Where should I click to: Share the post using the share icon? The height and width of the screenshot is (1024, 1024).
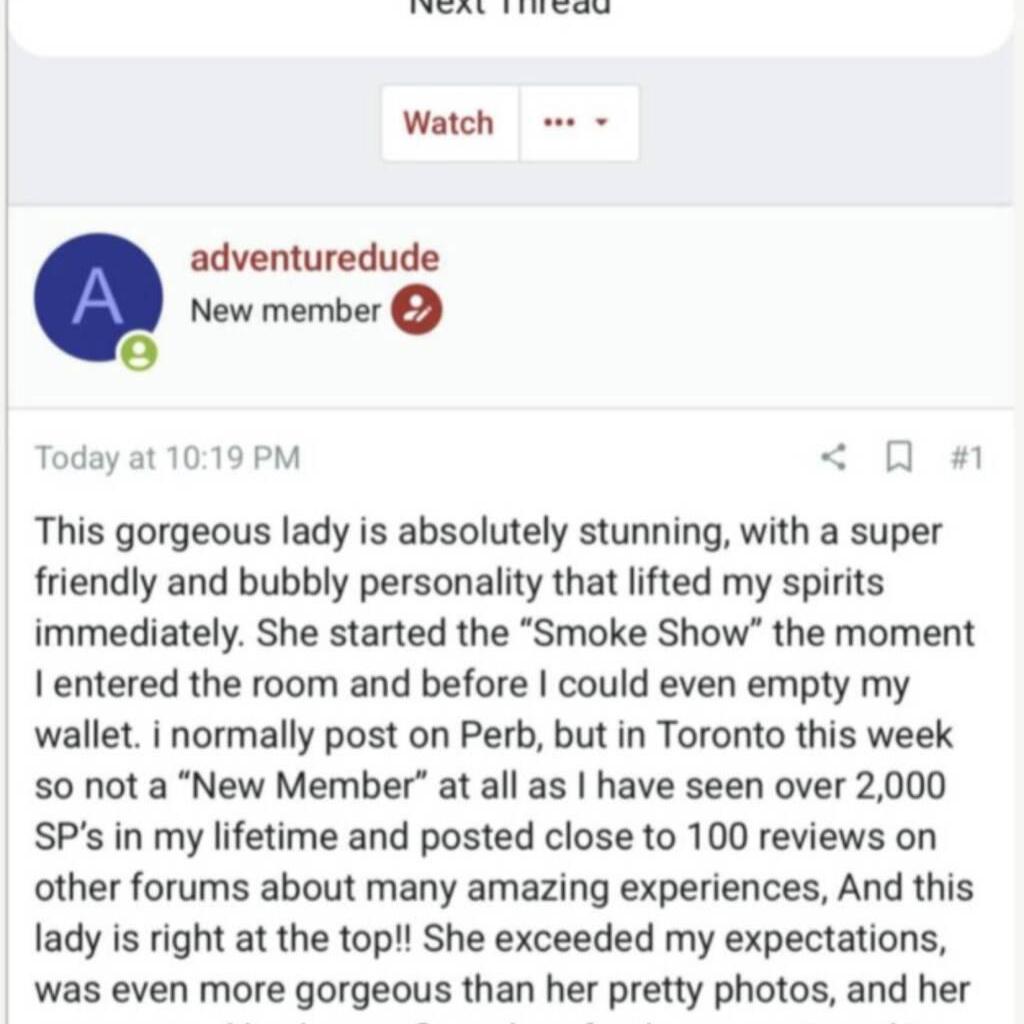coord(833,458)
